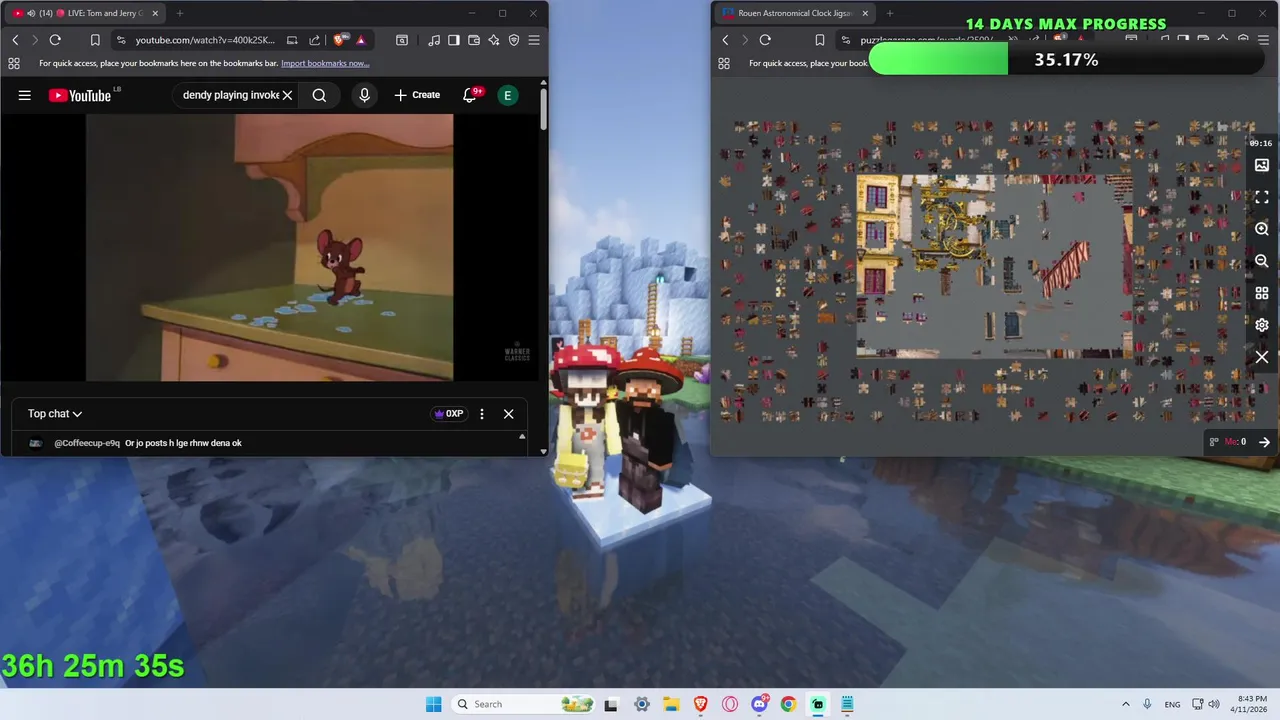Open a new tab in YouTube window
The height and width of the screenshot is (720, 1280).
[x=180, y=13]
